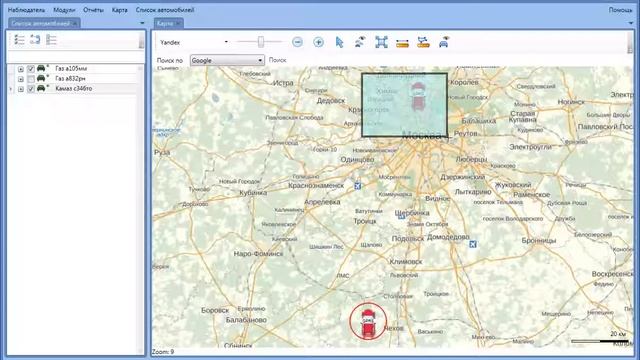Close the Список автомобилей tab
The width and height of the screenshot is (640, 360).
tap(75, 24)
